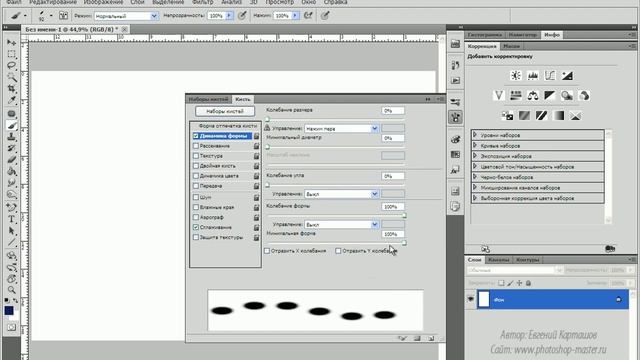This screenshot has width=640, height=360.
Task: Select the Lasso tool
Action: tap(11, 66)
